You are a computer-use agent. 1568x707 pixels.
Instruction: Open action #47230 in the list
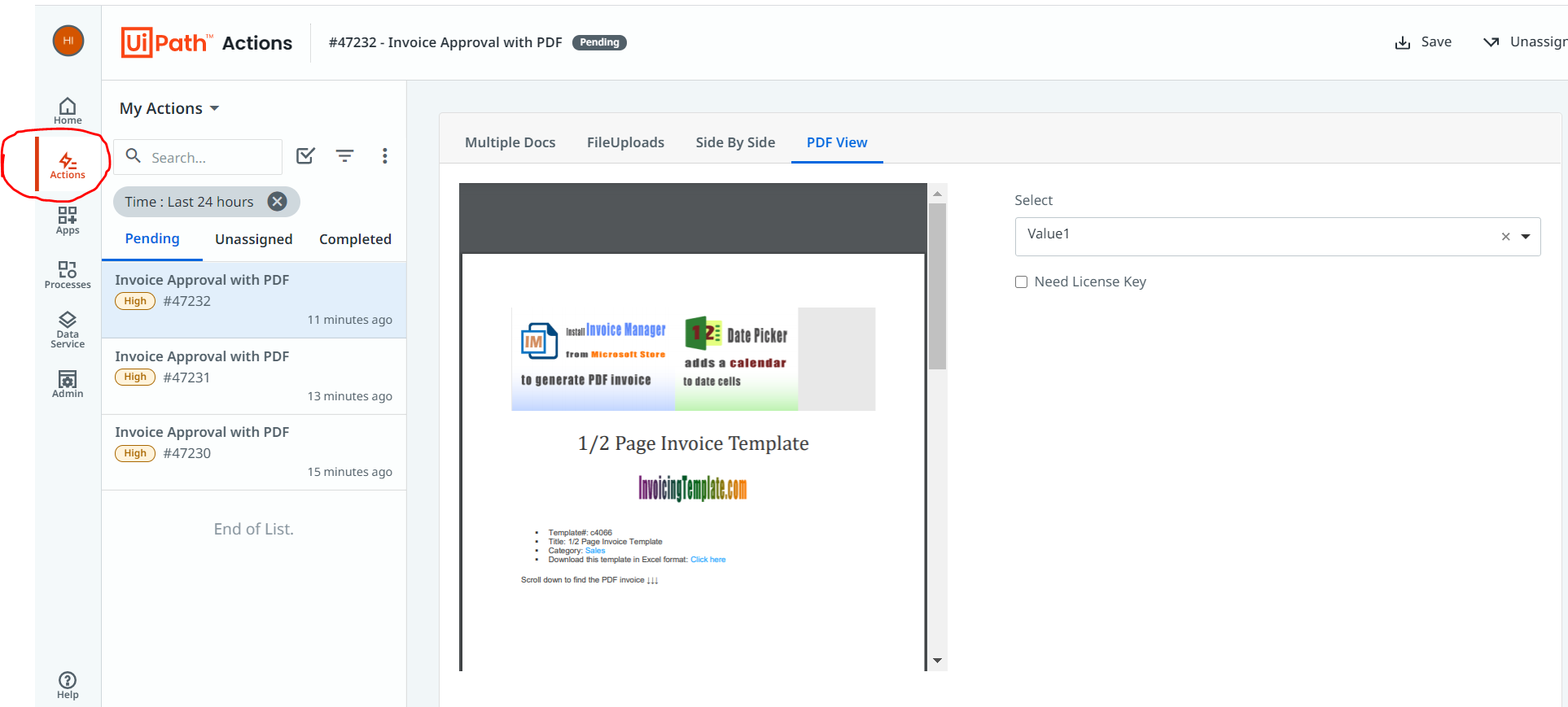tap(254, 452)
